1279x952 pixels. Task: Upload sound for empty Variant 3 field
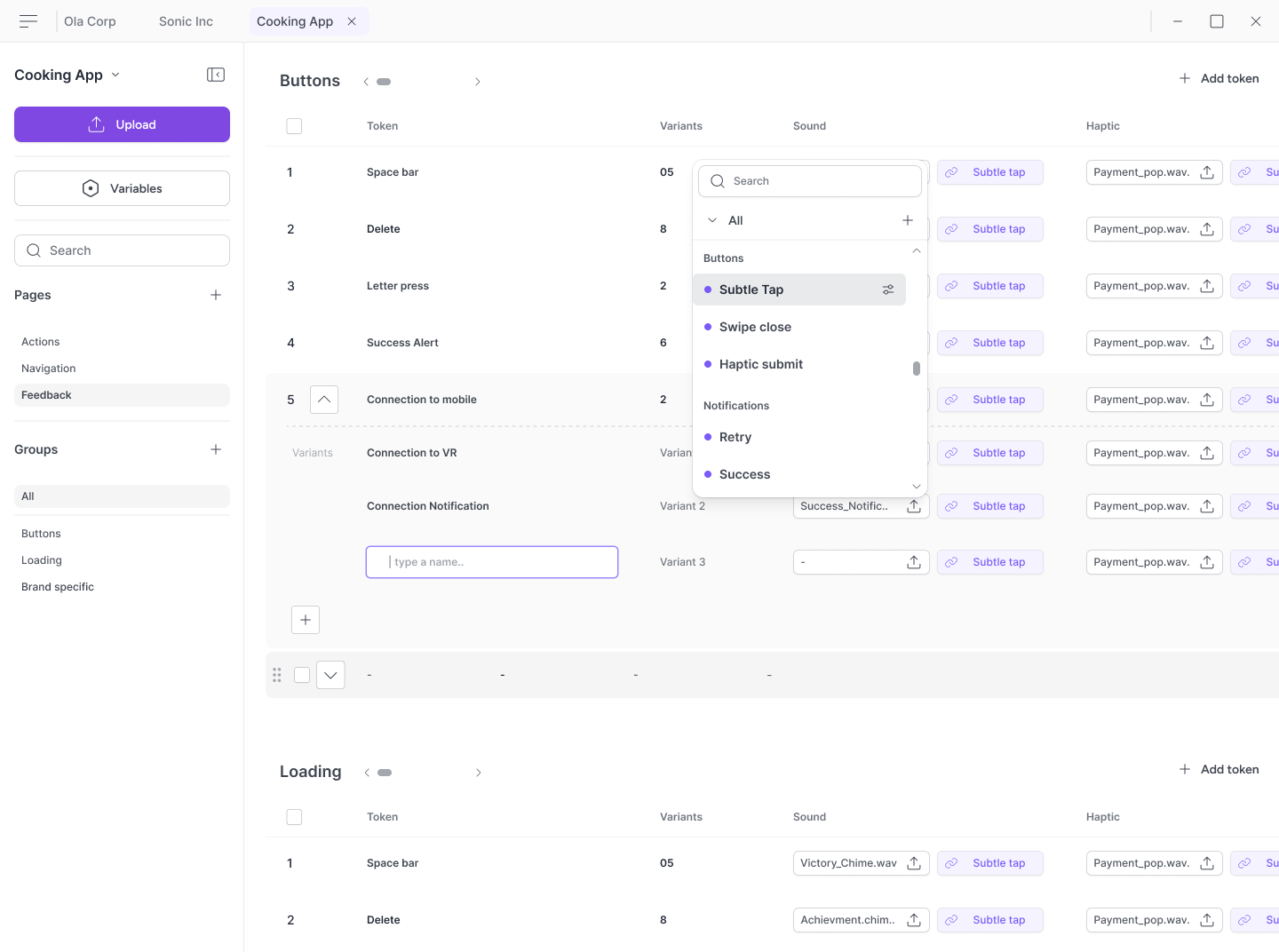tap(914, 562)
